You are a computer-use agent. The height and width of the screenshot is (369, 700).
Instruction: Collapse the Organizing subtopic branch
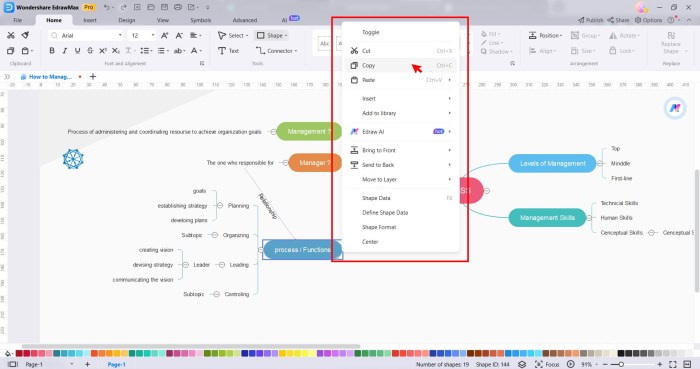click(214, 235)
